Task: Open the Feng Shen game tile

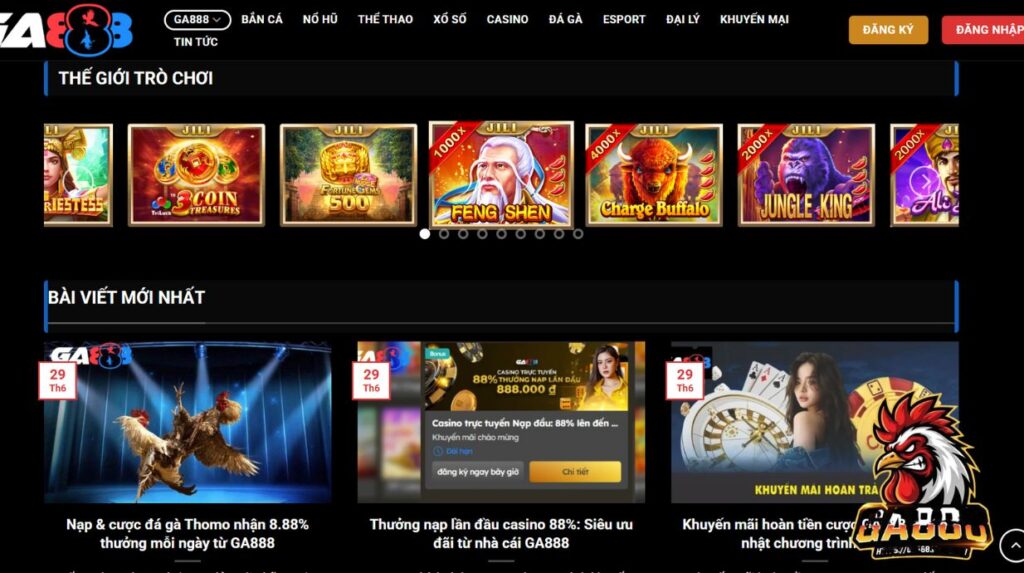Action: (x=502, y=174)
